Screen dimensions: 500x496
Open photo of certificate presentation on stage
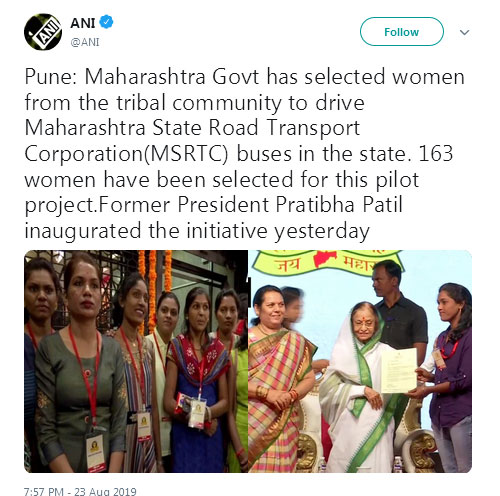pos(360,361)
